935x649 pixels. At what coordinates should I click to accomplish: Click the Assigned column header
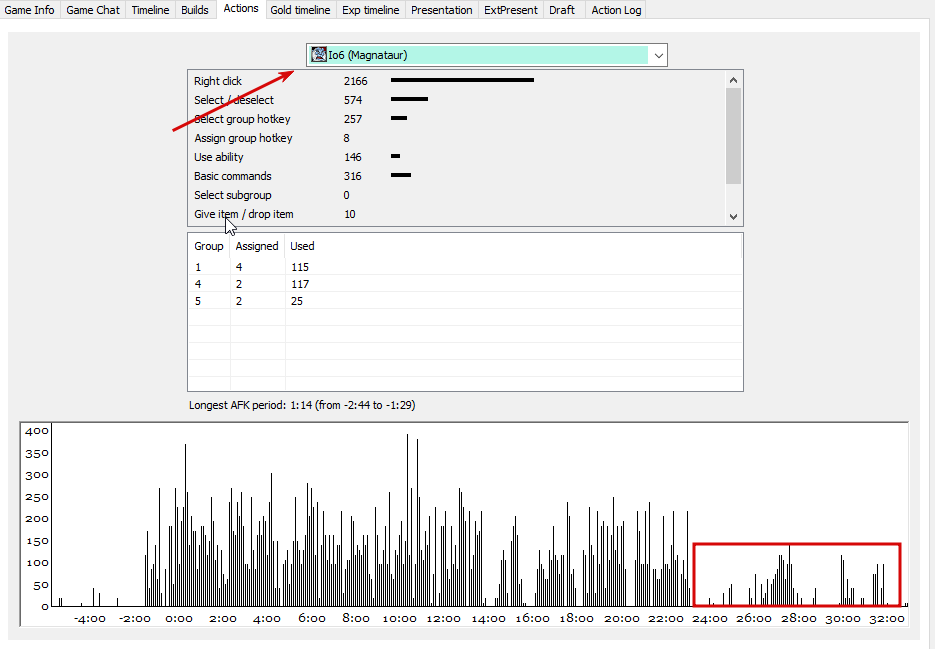click(x=257, y=246)
